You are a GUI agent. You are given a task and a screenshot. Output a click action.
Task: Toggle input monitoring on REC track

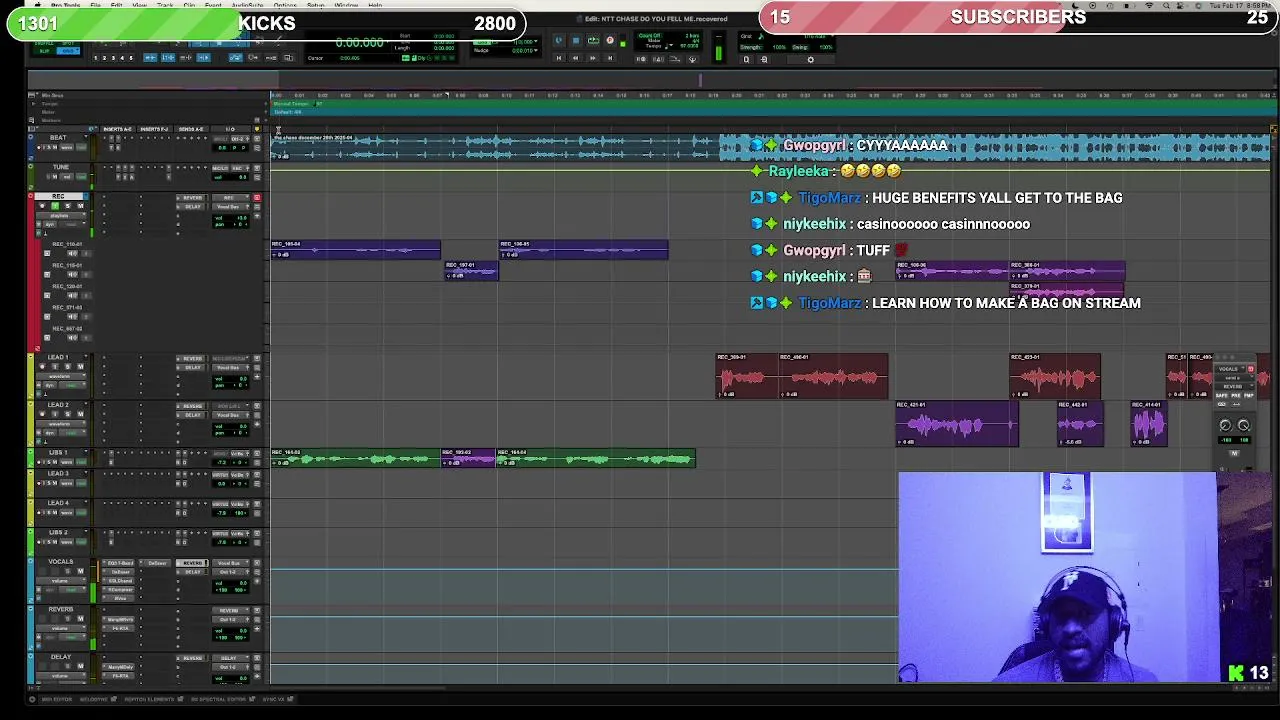[55, 206]
